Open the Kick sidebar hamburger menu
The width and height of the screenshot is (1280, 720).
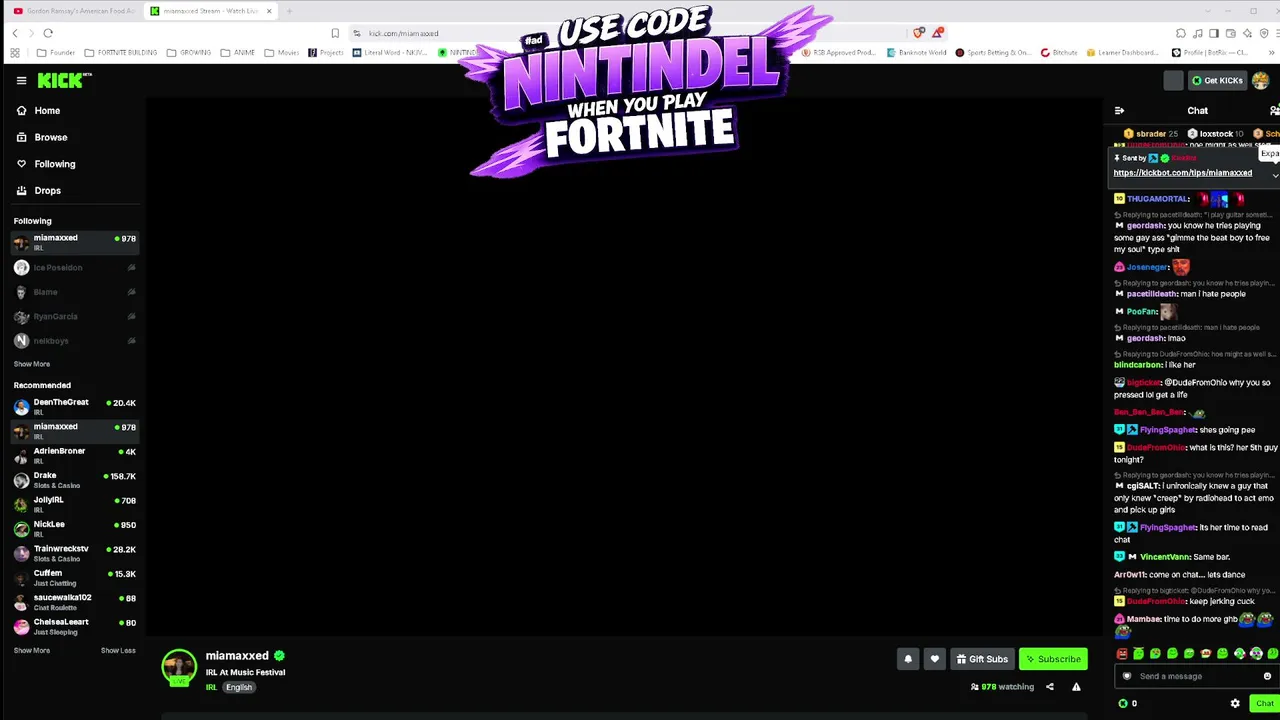pos(21,81)
